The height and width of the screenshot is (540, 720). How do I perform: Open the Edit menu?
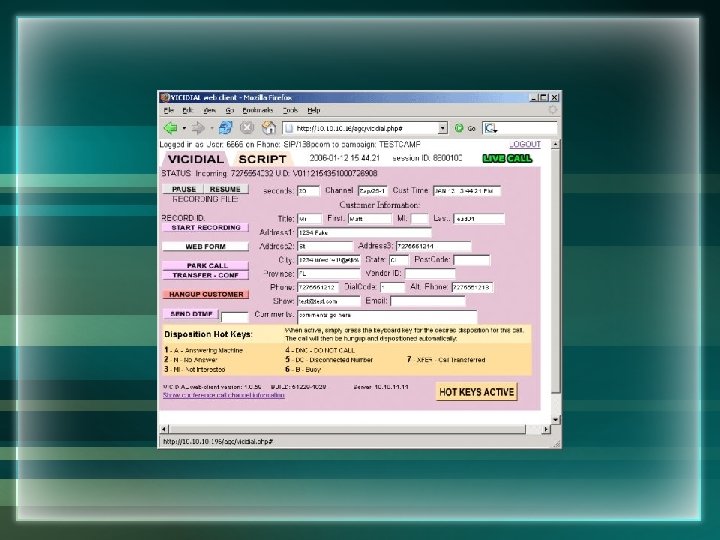187,110
